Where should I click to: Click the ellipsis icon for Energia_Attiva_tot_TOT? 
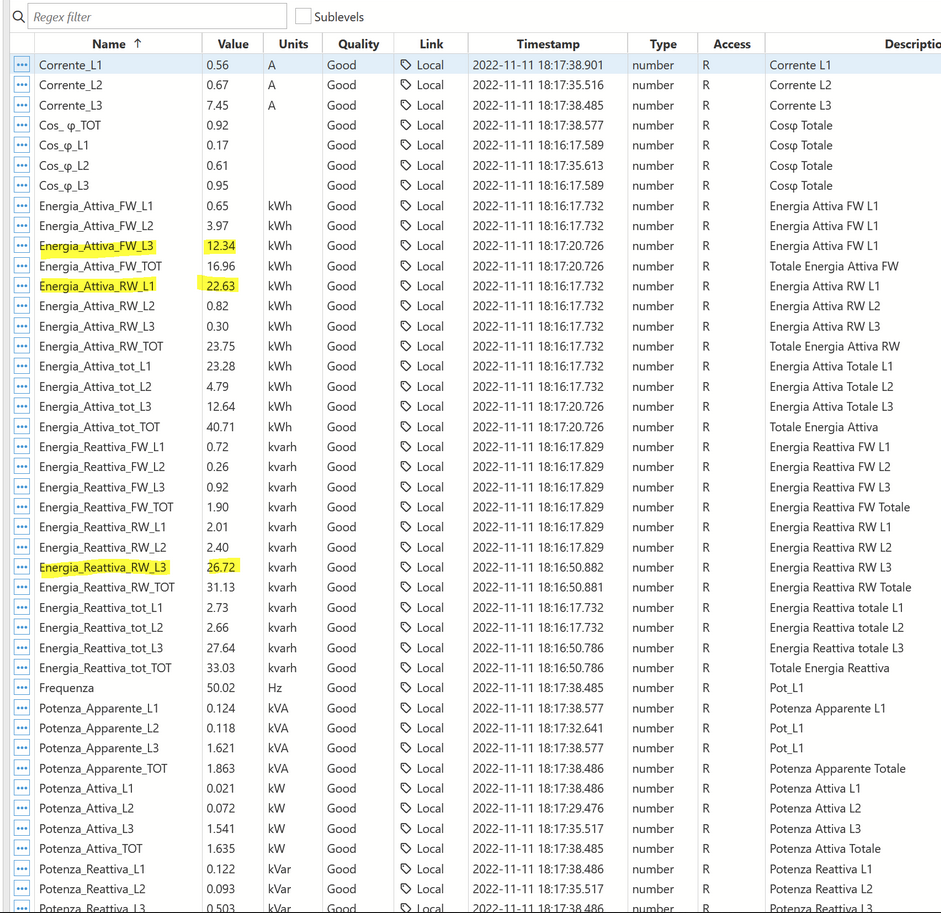click(22, 427)
